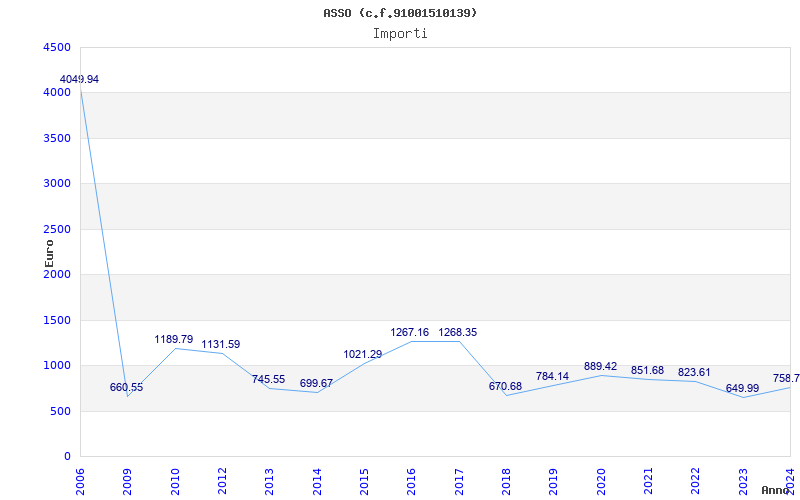Select the 4049.94 data label

(80, 80)
